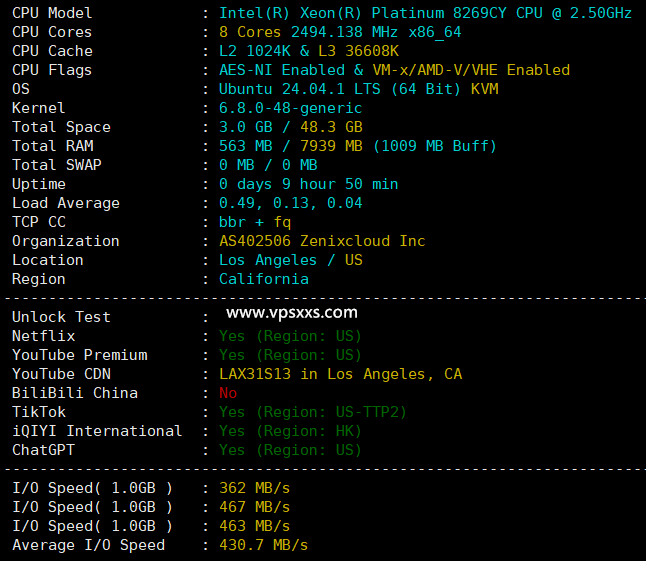The height and width of the screenshot is (561, 646).
Task: Click the CPU Model value Intel Xeon Platinum 8269CY
Action: click(x=425, y=13)
